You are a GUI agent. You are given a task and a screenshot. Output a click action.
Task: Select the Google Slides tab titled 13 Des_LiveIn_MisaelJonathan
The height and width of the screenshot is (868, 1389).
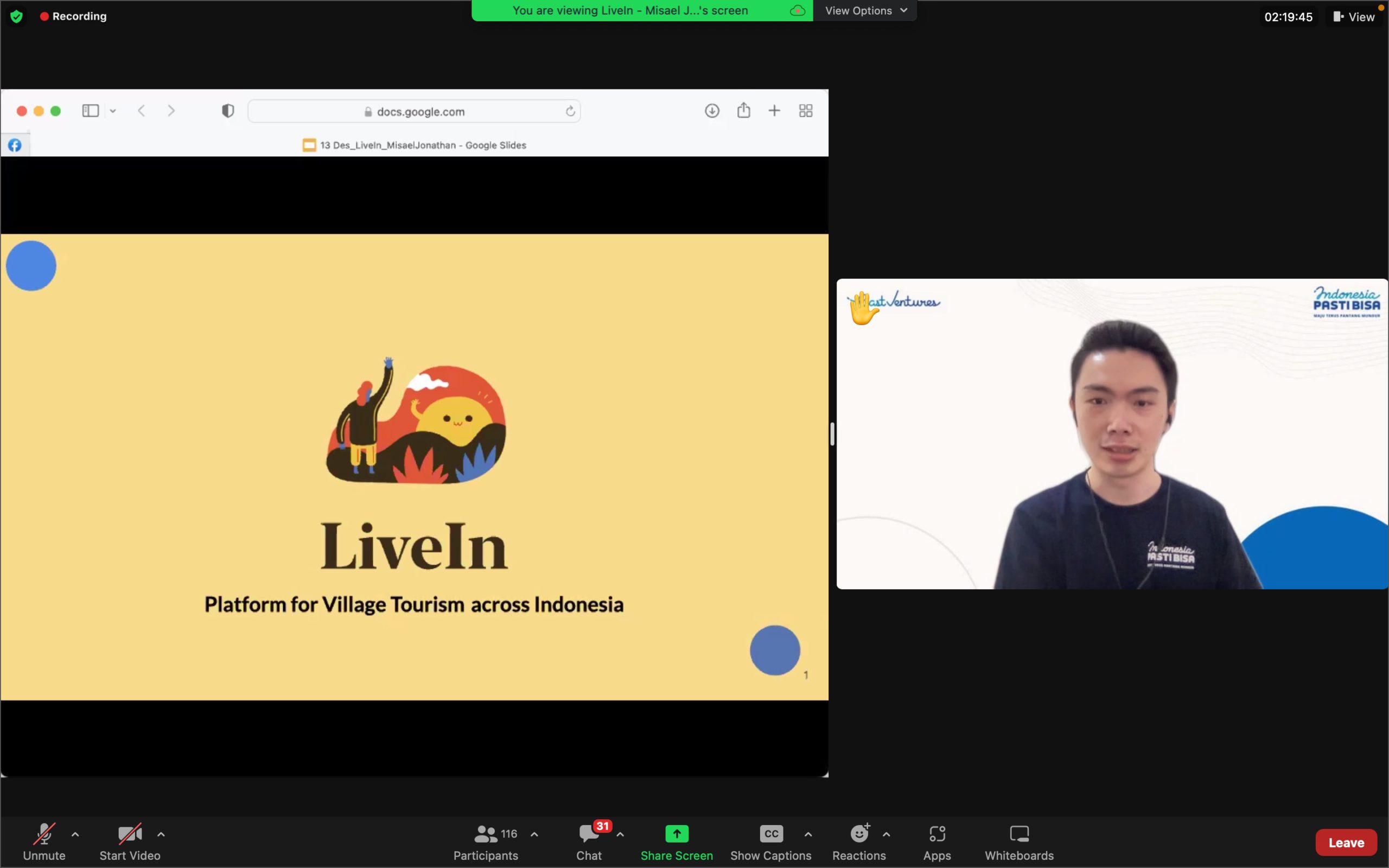tap(415, 145)
